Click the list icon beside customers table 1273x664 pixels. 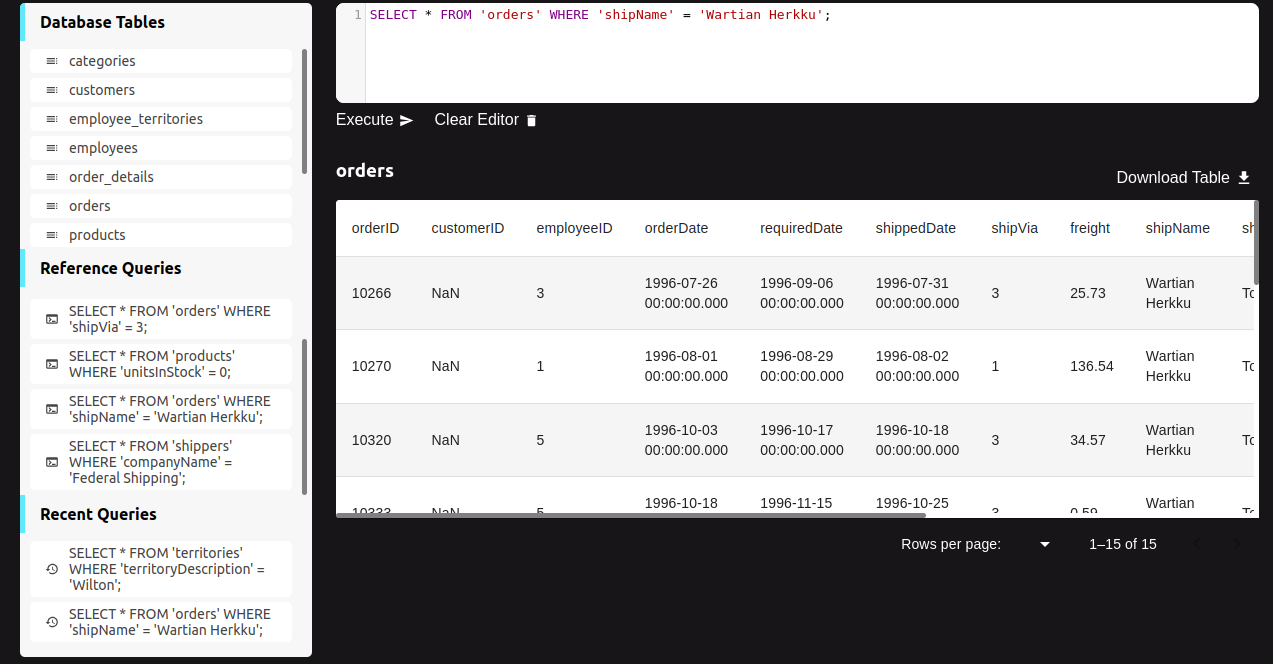[52, 90]
